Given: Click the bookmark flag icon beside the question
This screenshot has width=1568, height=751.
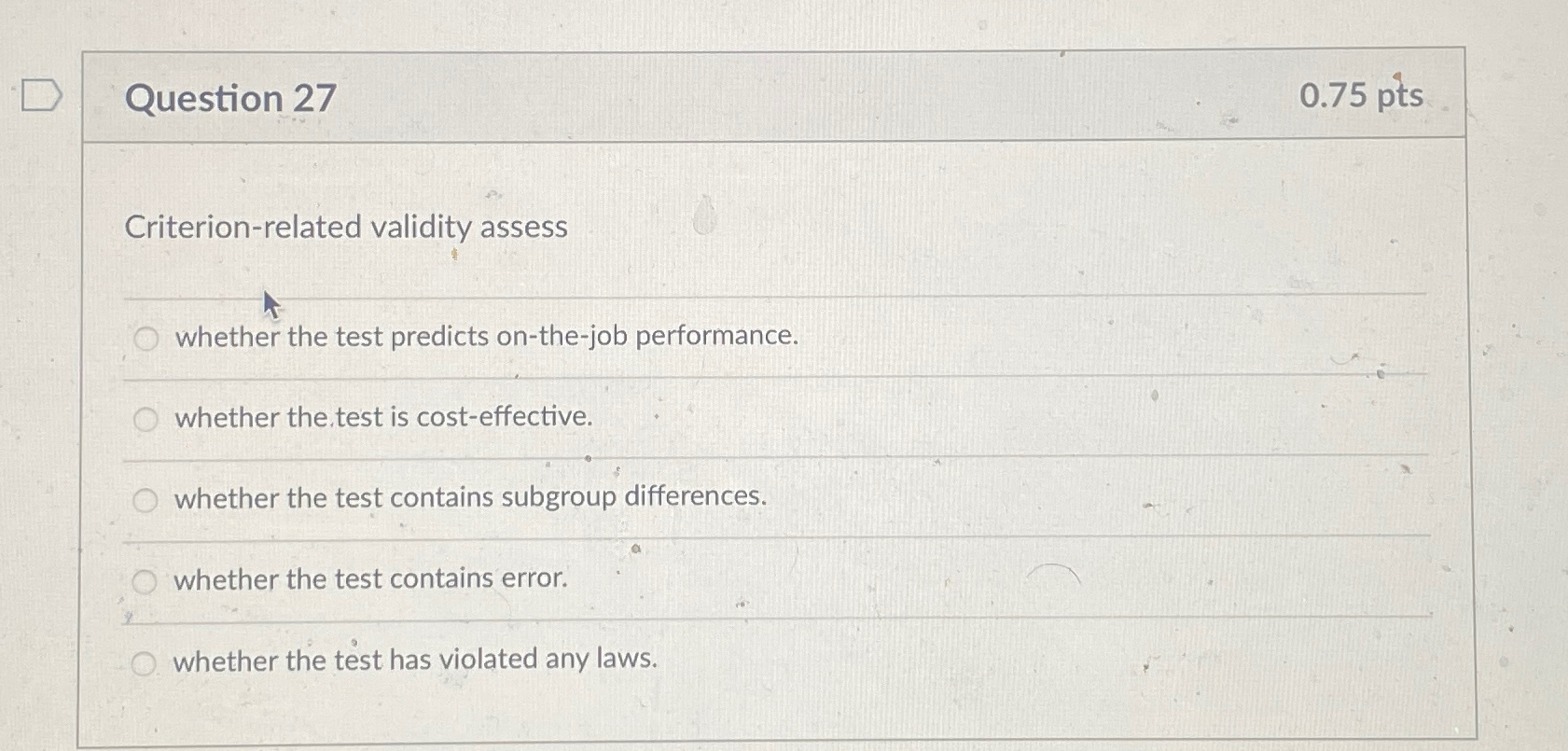Looking at the screenshot, I should (42, 93).
